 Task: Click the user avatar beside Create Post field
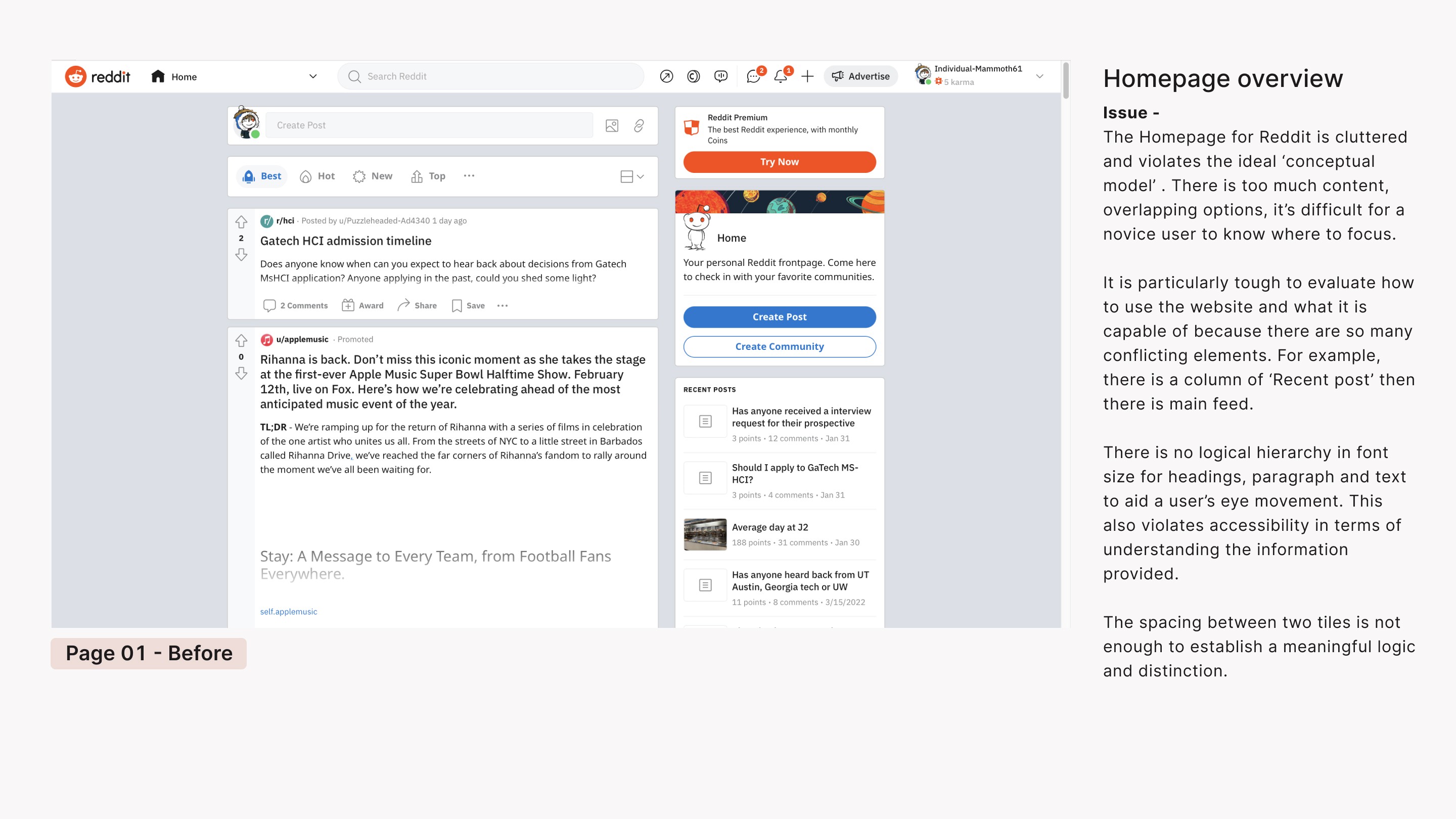click(247, 122)
